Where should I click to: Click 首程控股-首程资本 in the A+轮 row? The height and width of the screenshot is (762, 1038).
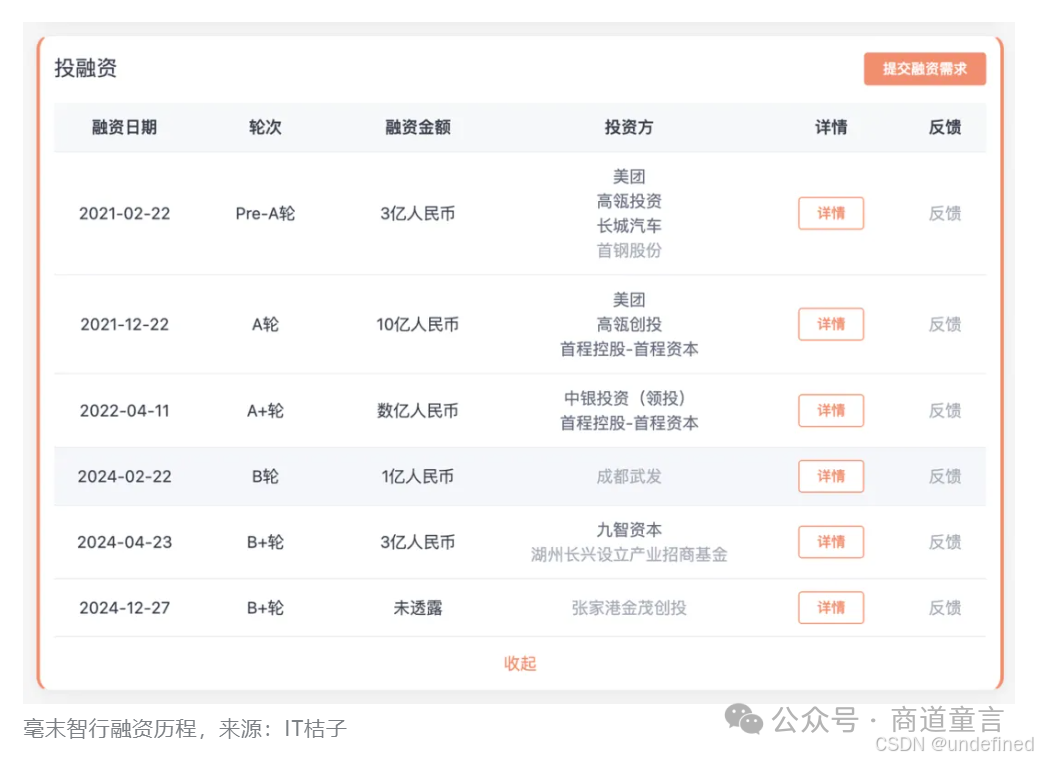pyautogui.click(x=629, y=422)
